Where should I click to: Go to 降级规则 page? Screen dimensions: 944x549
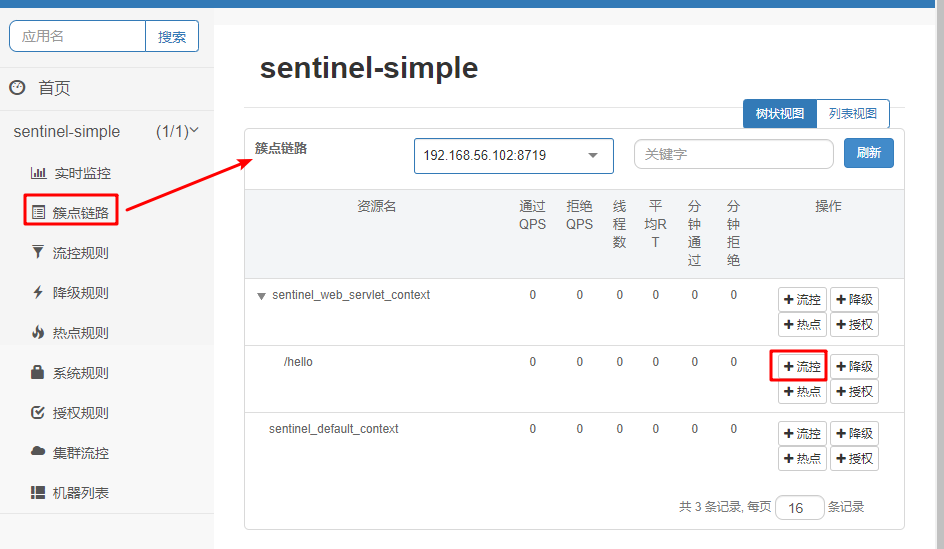81,293
